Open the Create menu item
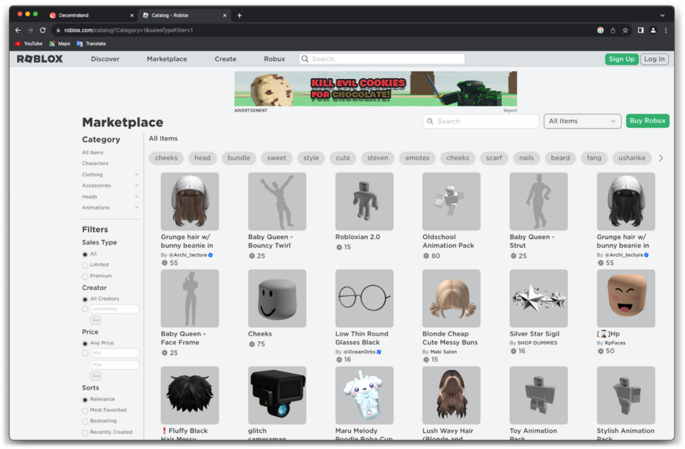 tap(225, 59)
